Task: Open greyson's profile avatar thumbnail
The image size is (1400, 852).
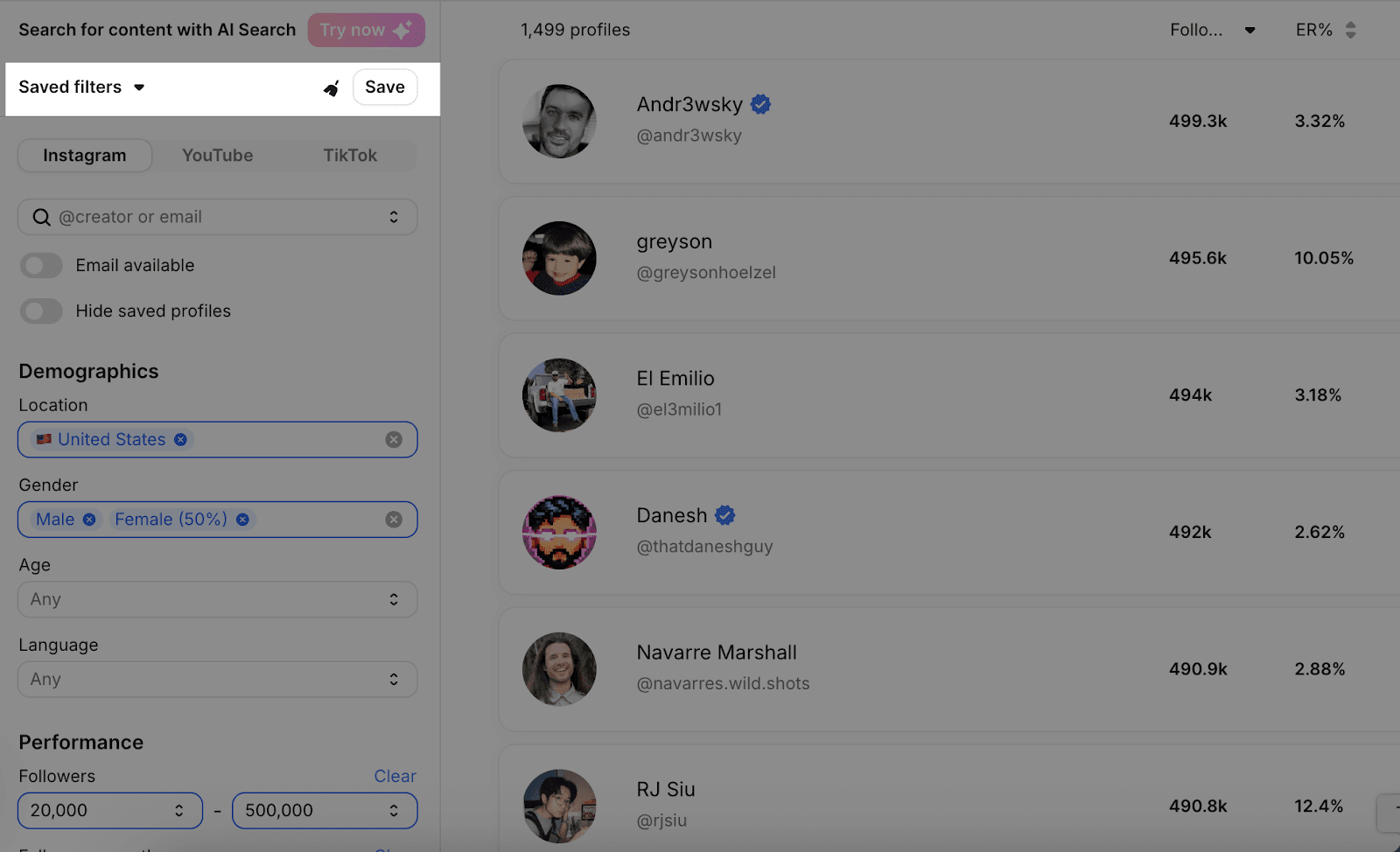Action: [559, 258]
